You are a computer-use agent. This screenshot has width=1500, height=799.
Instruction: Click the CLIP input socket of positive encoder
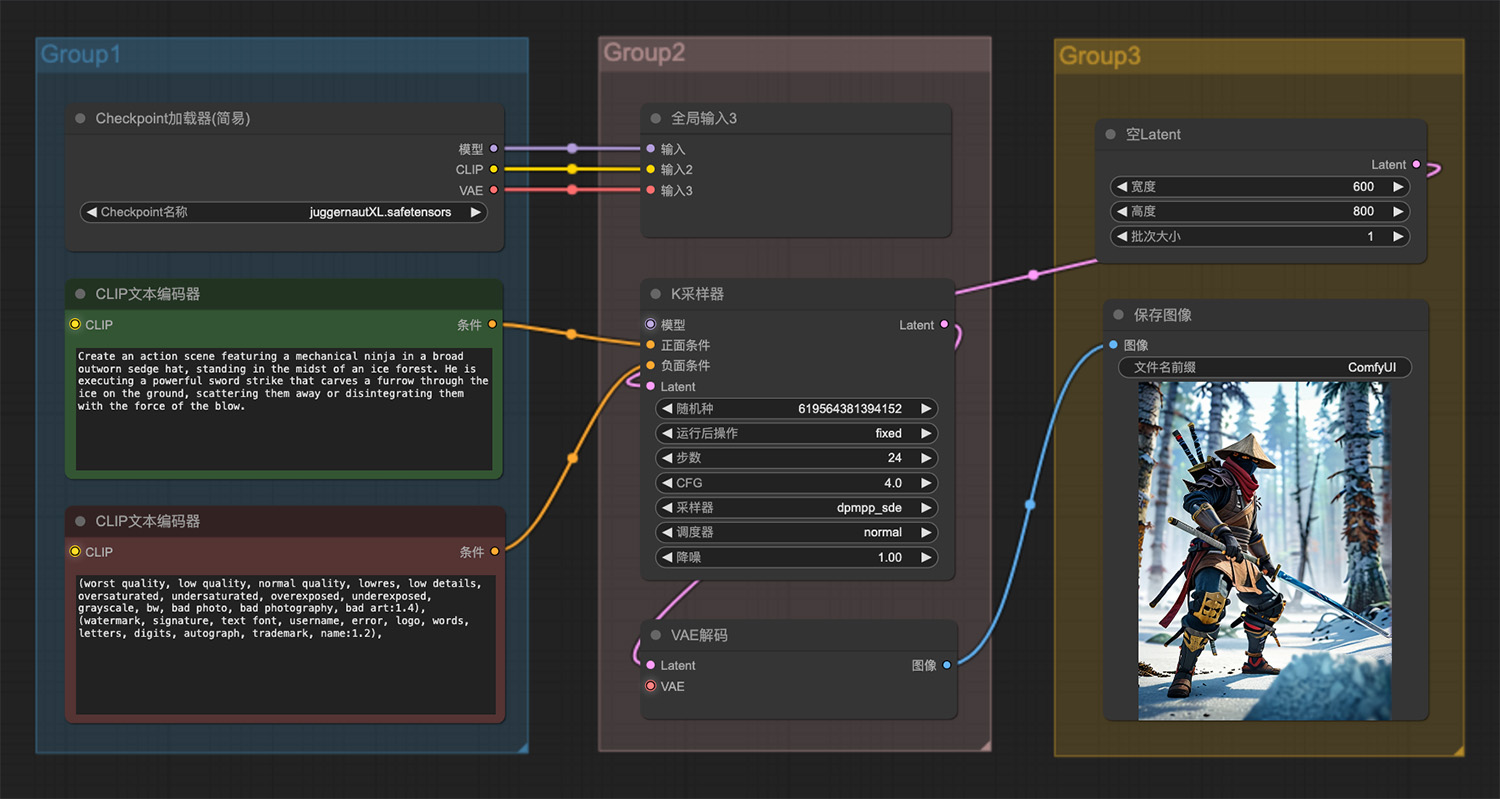[x=75, y=325]
